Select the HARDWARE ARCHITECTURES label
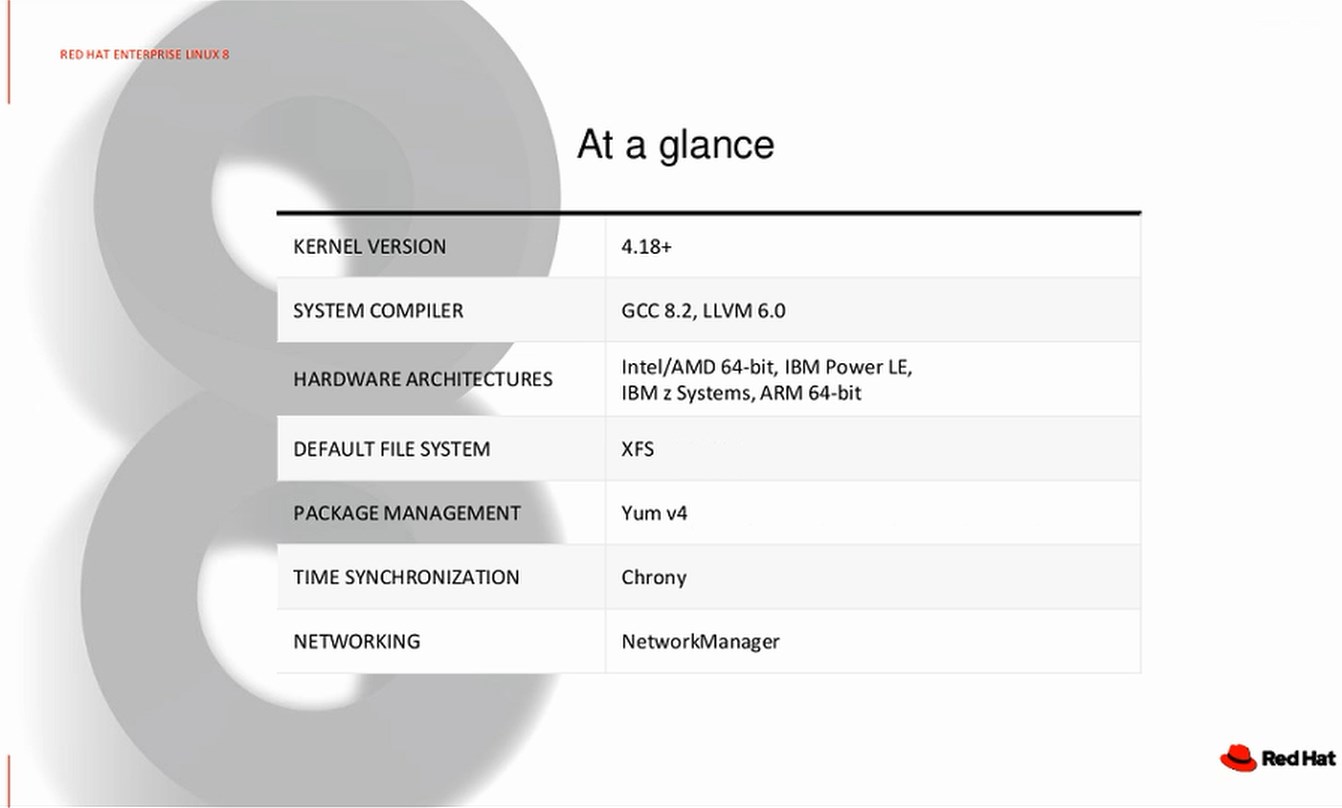This screenshot has height=808, width=1342. click(x=422, y=379)
